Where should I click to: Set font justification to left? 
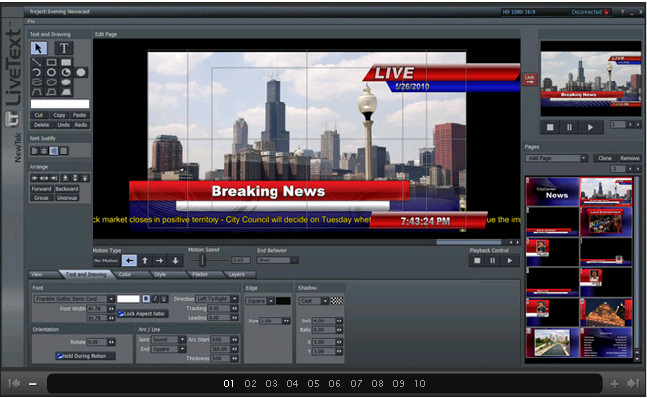(35, 151)
